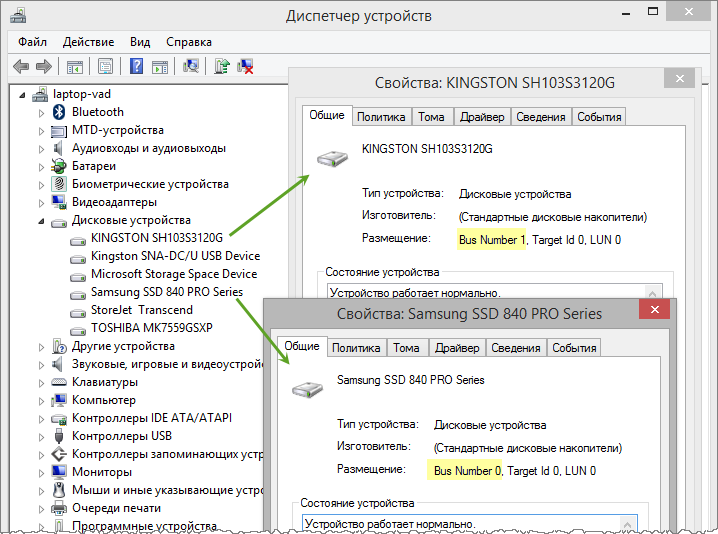Click the Back arrow toolbar icon

[21, 66]
